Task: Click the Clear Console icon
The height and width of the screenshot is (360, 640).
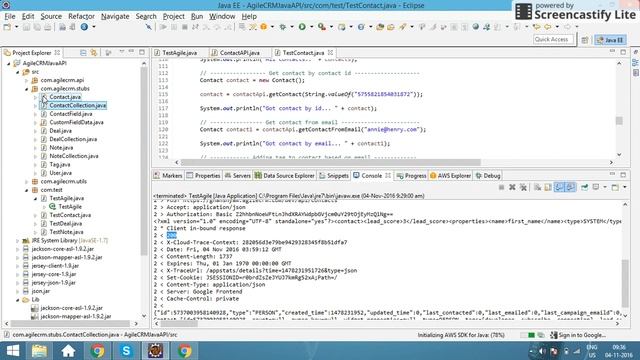Action: click(537, 187)
